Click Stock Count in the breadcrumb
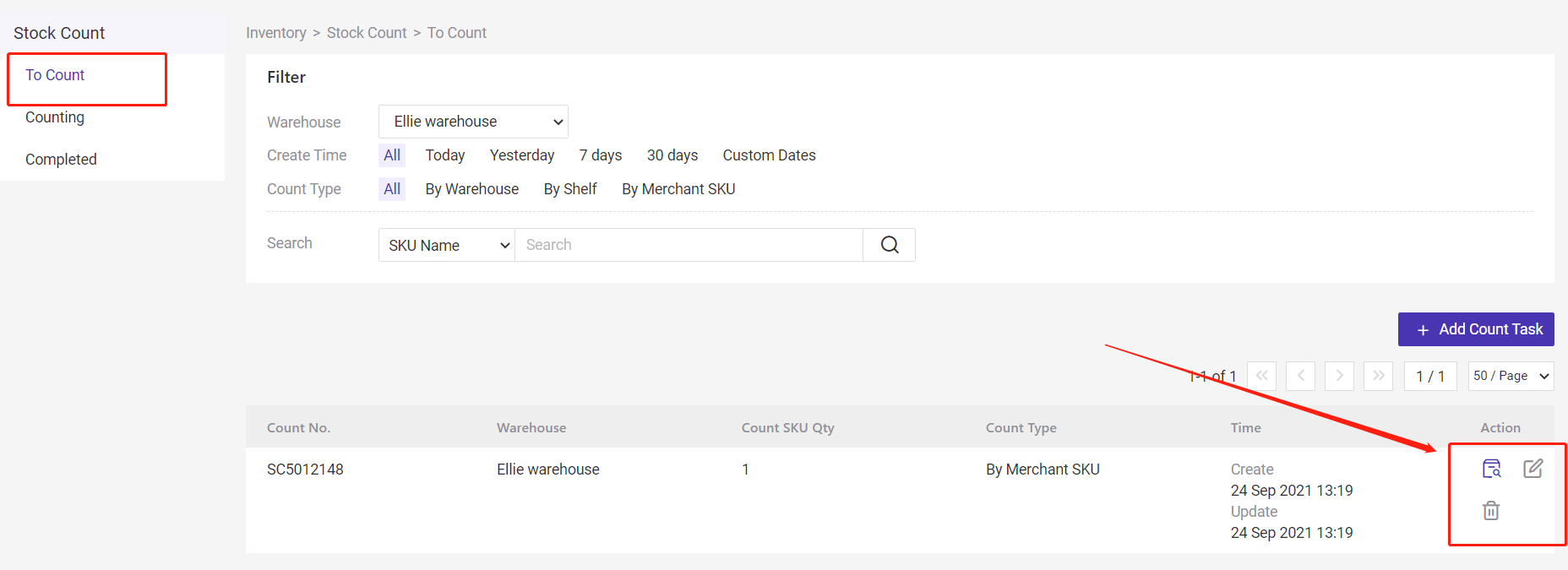 (367, 33)
